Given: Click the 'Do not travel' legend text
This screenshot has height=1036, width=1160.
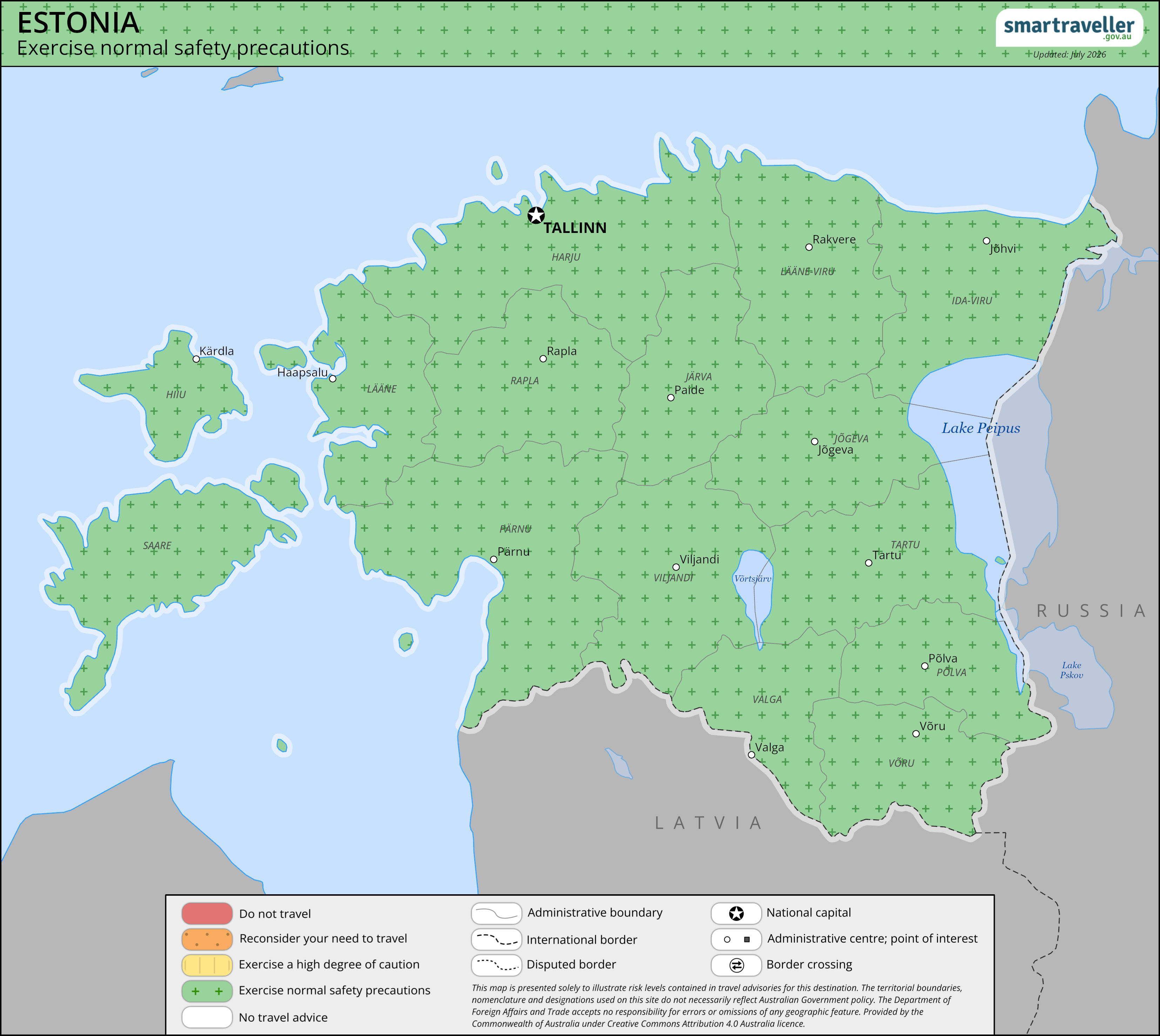Looking at the screenshot, I should 275,914.
